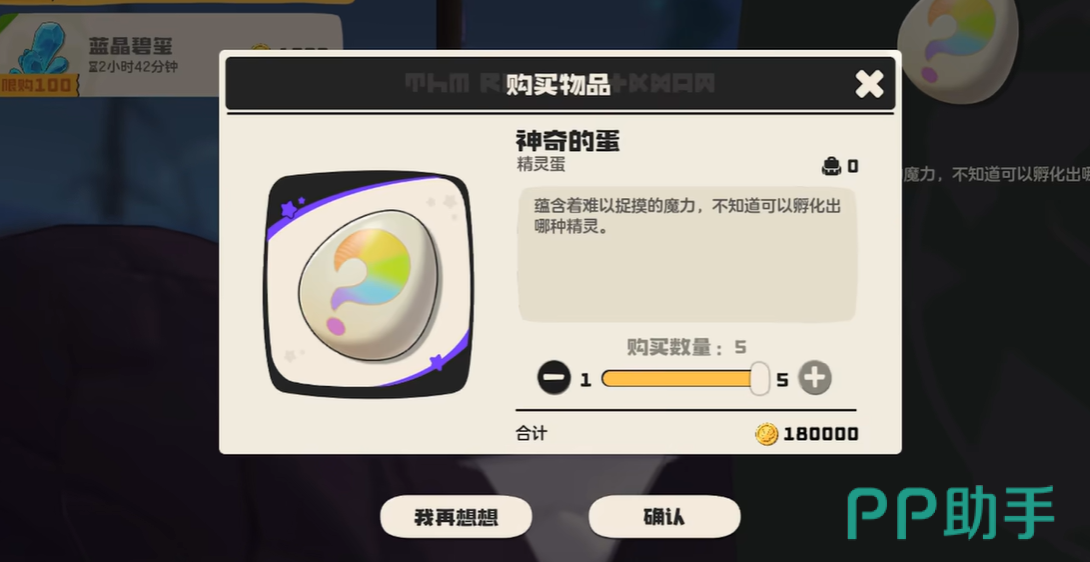Click the backpack inventory count icon
This screenshot has height=562, width=1090.
point(831,166)
